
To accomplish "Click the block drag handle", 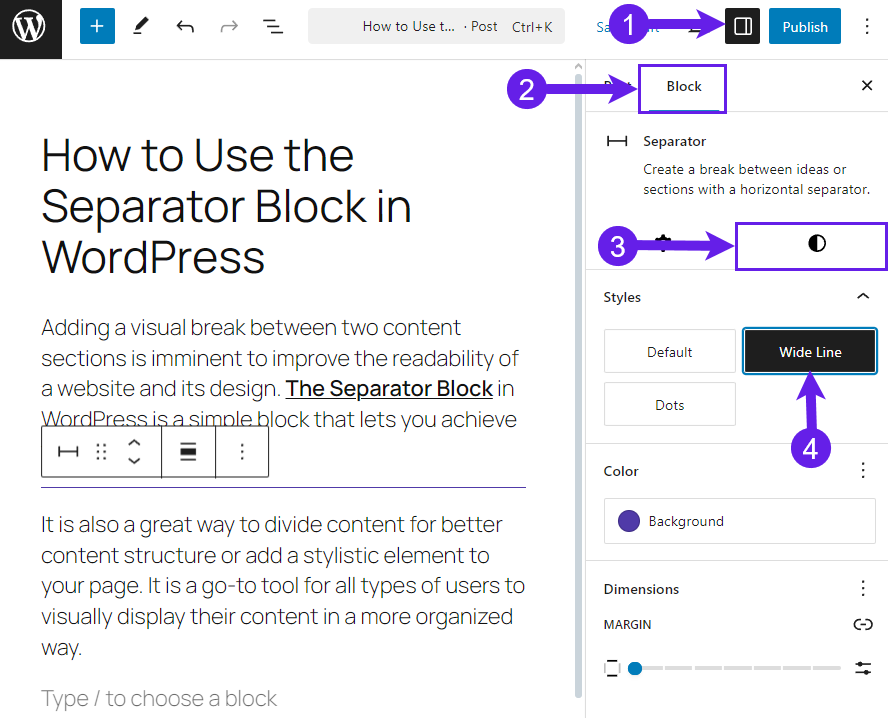I will point(101,451).
